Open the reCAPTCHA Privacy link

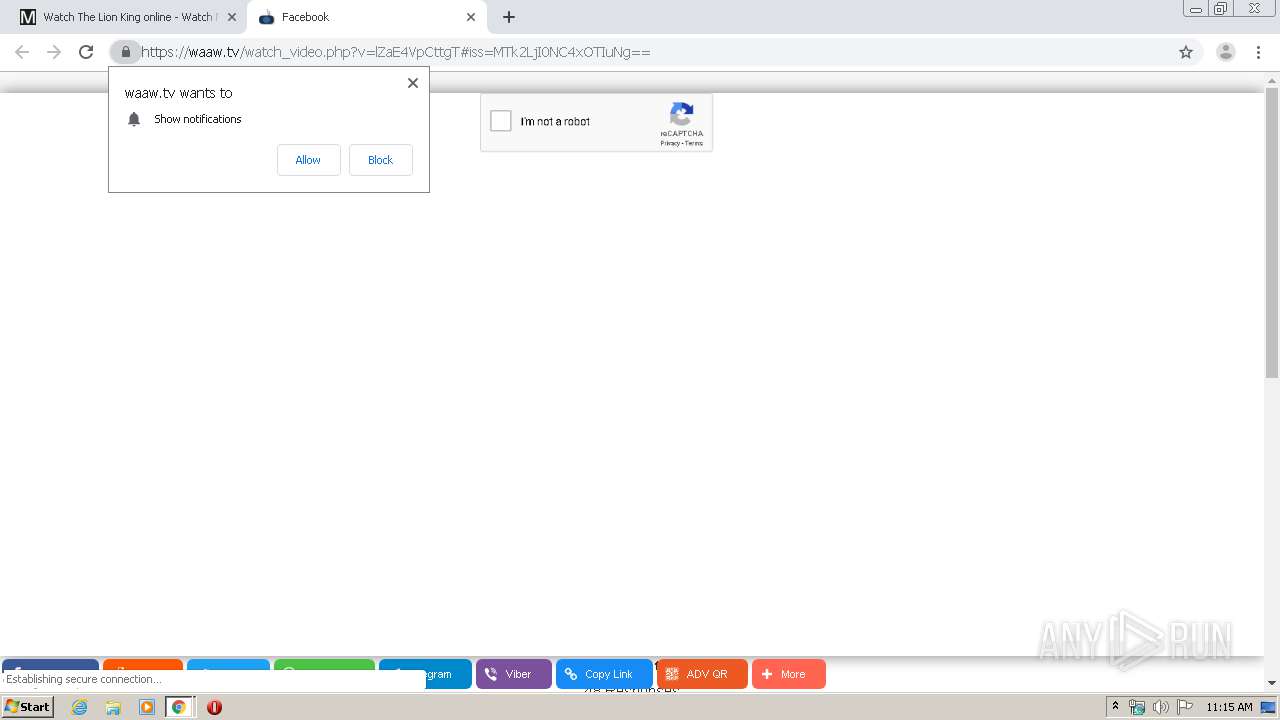(670, 143)
